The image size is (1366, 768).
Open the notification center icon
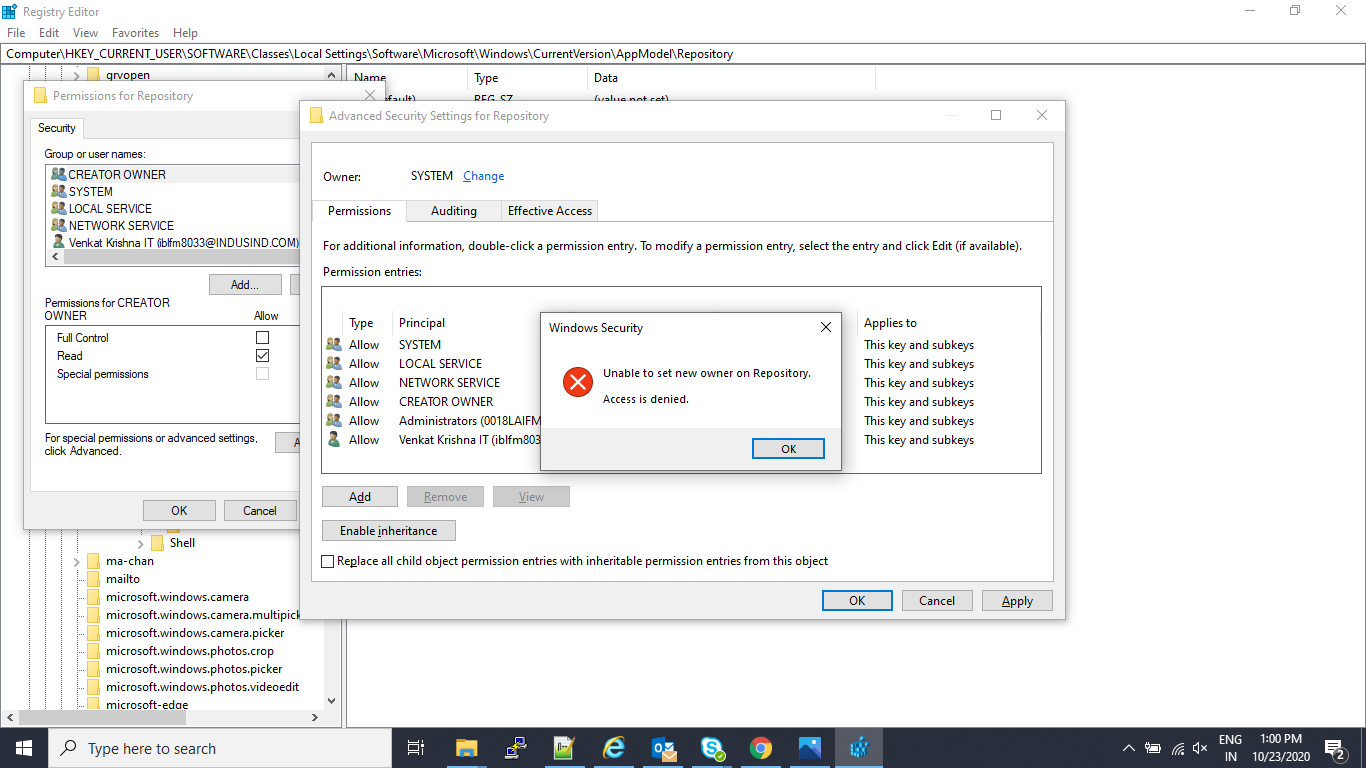1334,748
